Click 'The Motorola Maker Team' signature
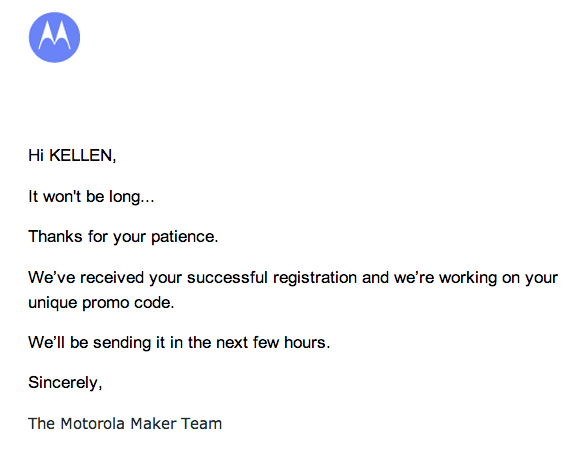The height and width of the screenshot is (461, 588). 125,424
